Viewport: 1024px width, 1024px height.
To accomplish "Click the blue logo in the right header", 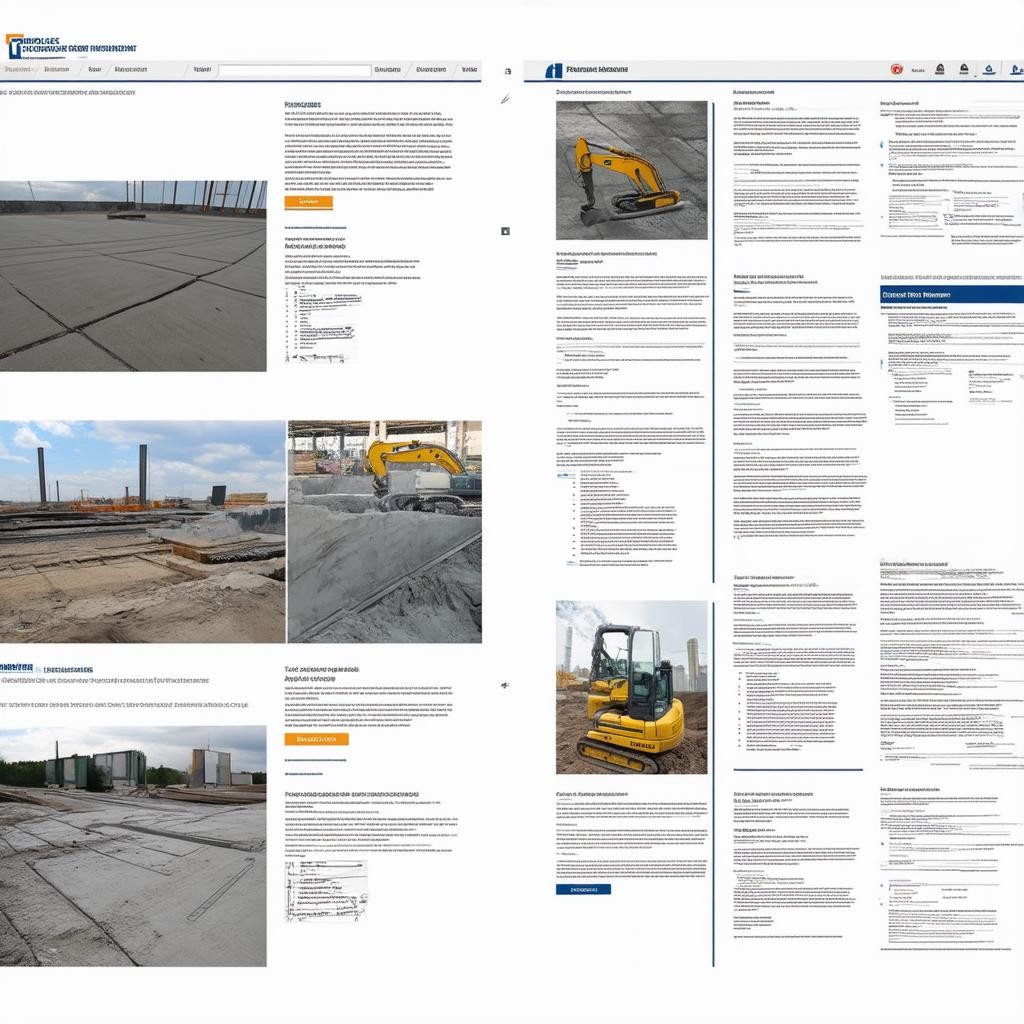I will 553,70.
